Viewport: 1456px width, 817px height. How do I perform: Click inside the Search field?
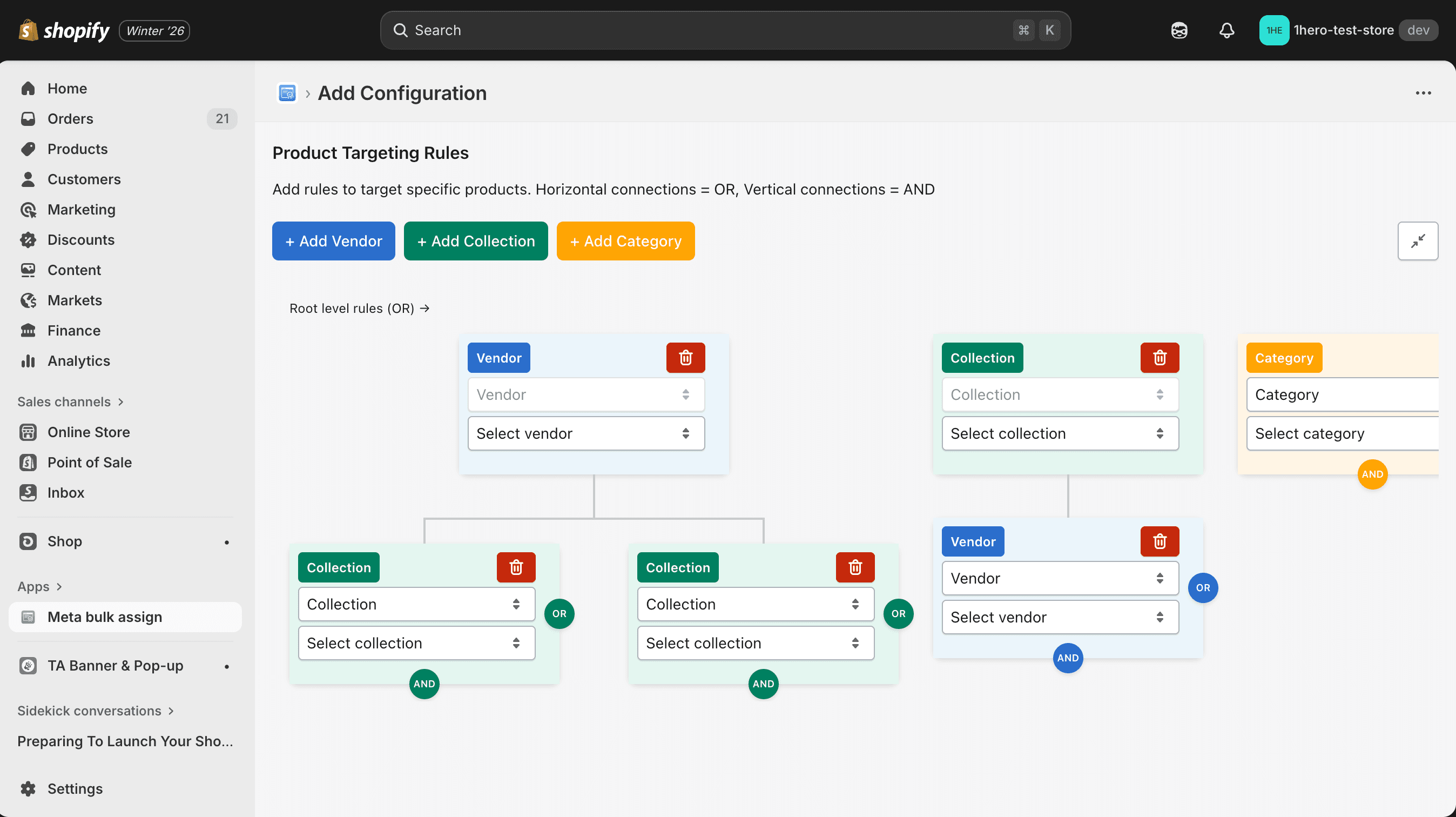tap(724, 30)
